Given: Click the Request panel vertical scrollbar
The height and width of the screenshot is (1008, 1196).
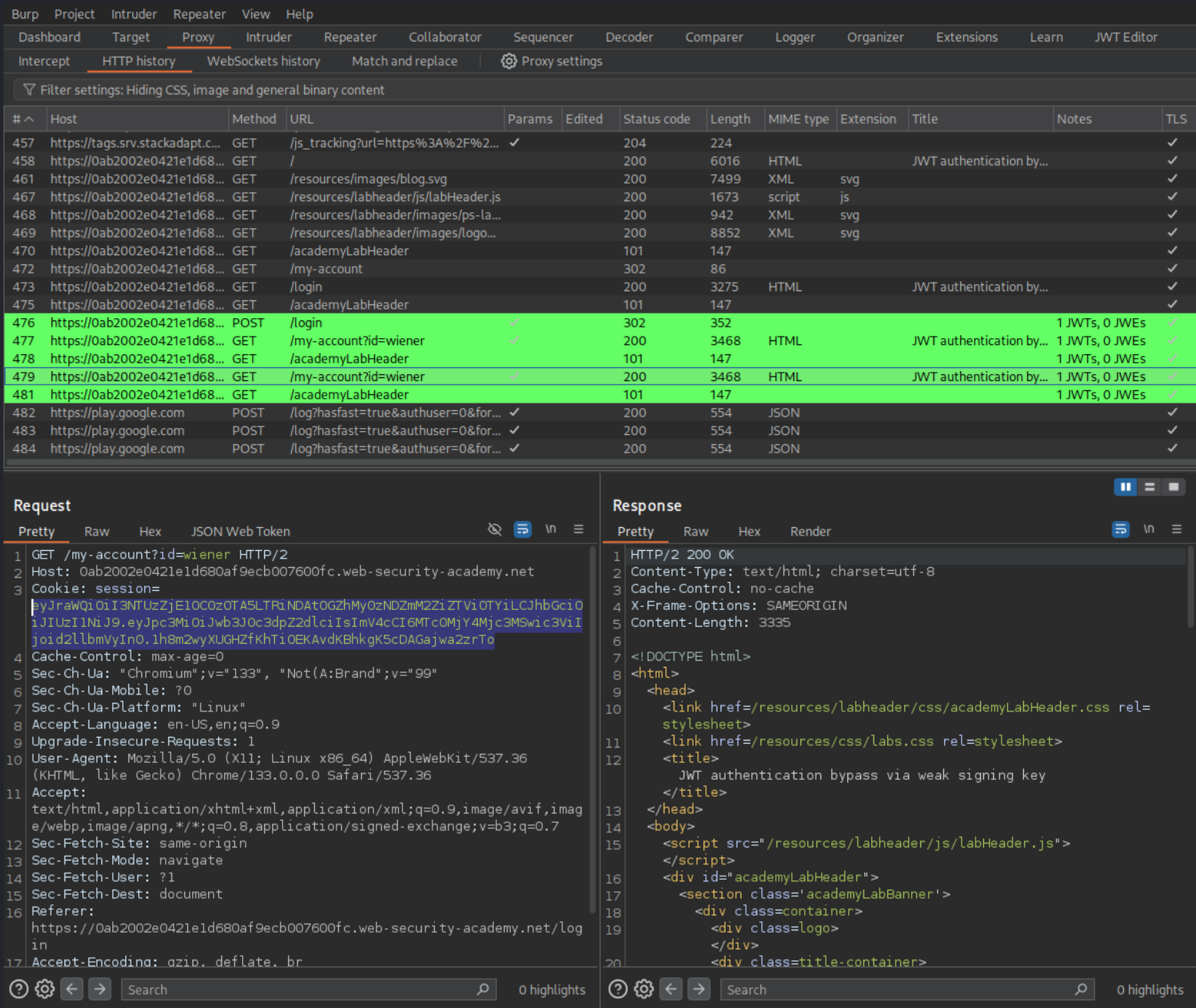Looking at the screenshot, I should (592, 730).
